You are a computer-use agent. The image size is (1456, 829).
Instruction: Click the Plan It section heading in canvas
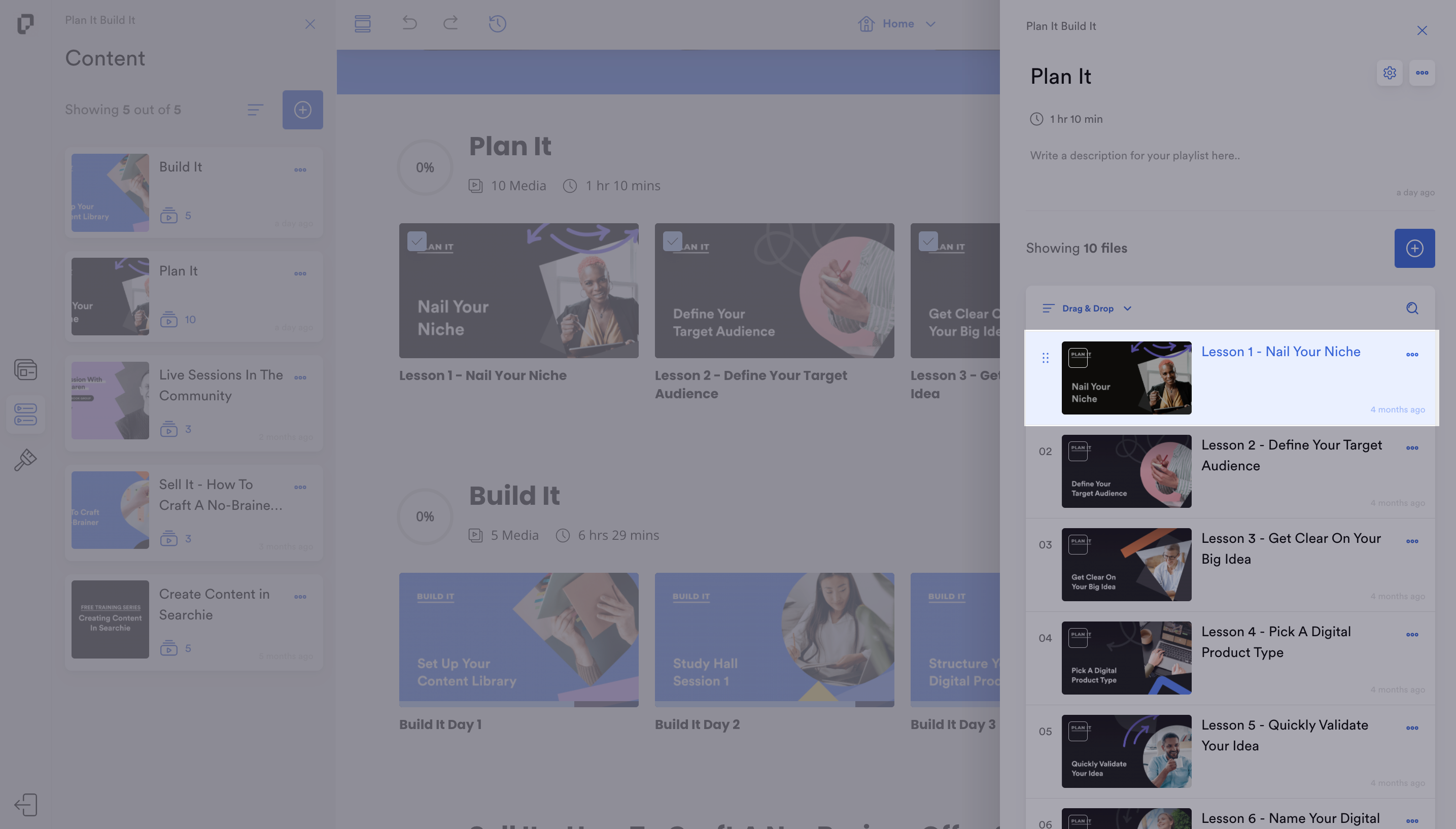click(510, 146)
